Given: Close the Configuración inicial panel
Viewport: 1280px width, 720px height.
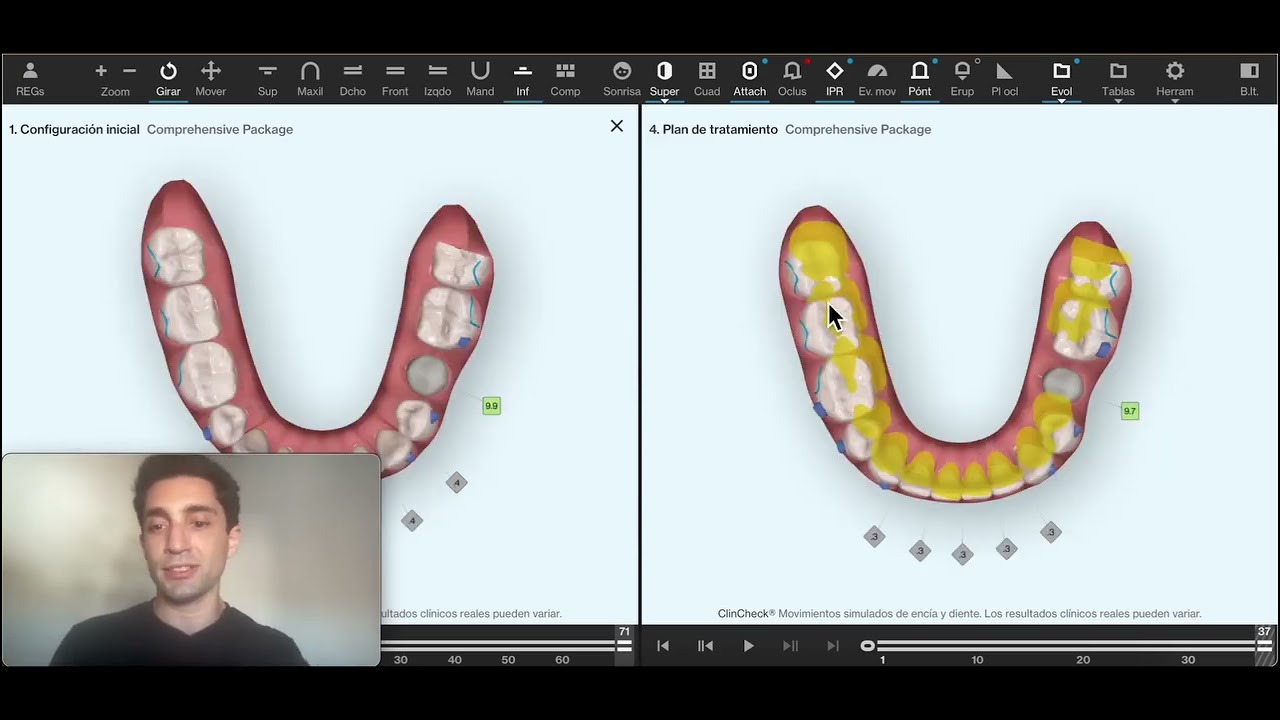Looking at the screenshot, I should [x=617, y=126].
